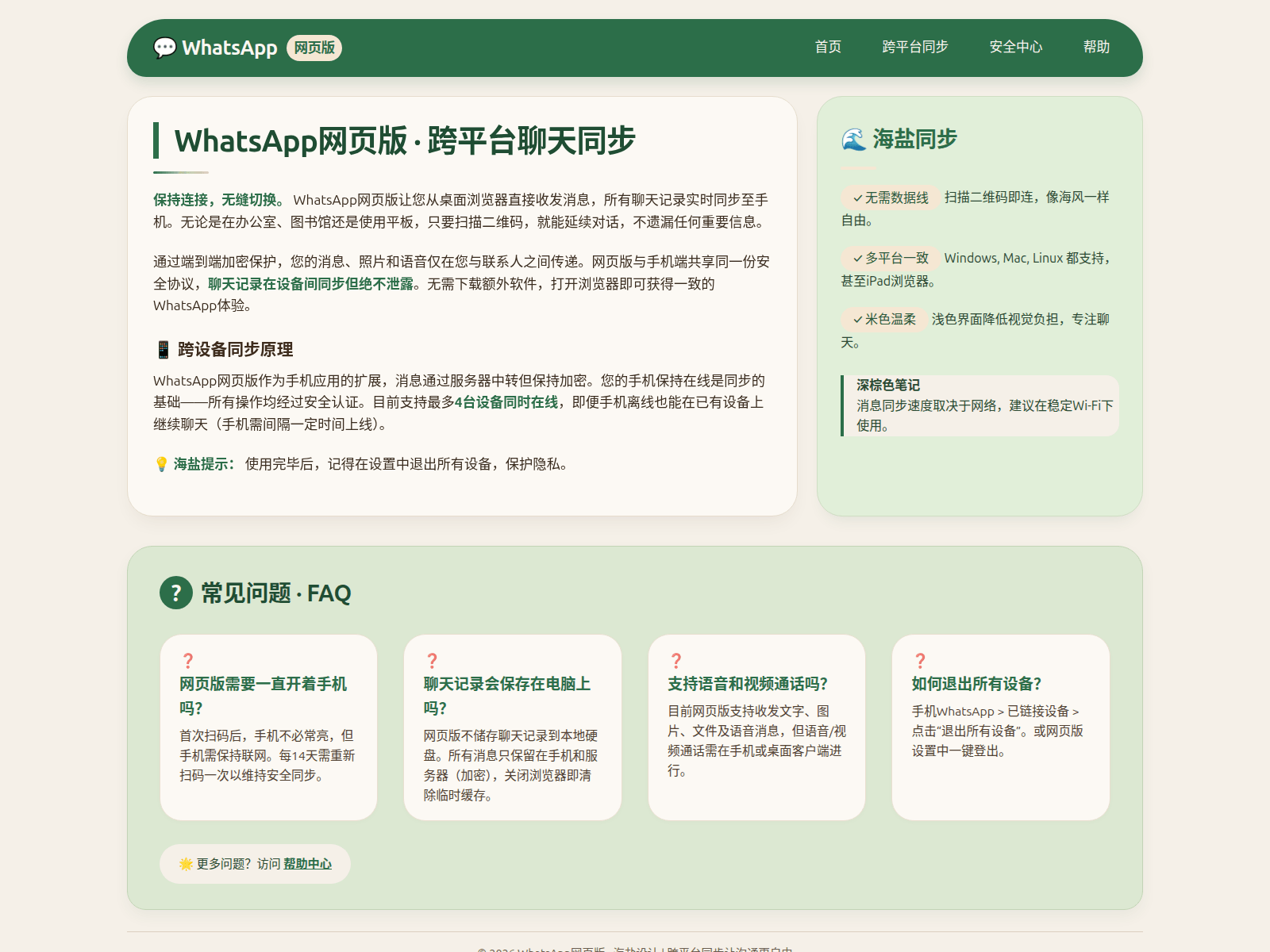This screenshot has width=1270, height=952.
Task: Open the 帮助中心 link
Action: pyautogui.click(x=307, y=864)
